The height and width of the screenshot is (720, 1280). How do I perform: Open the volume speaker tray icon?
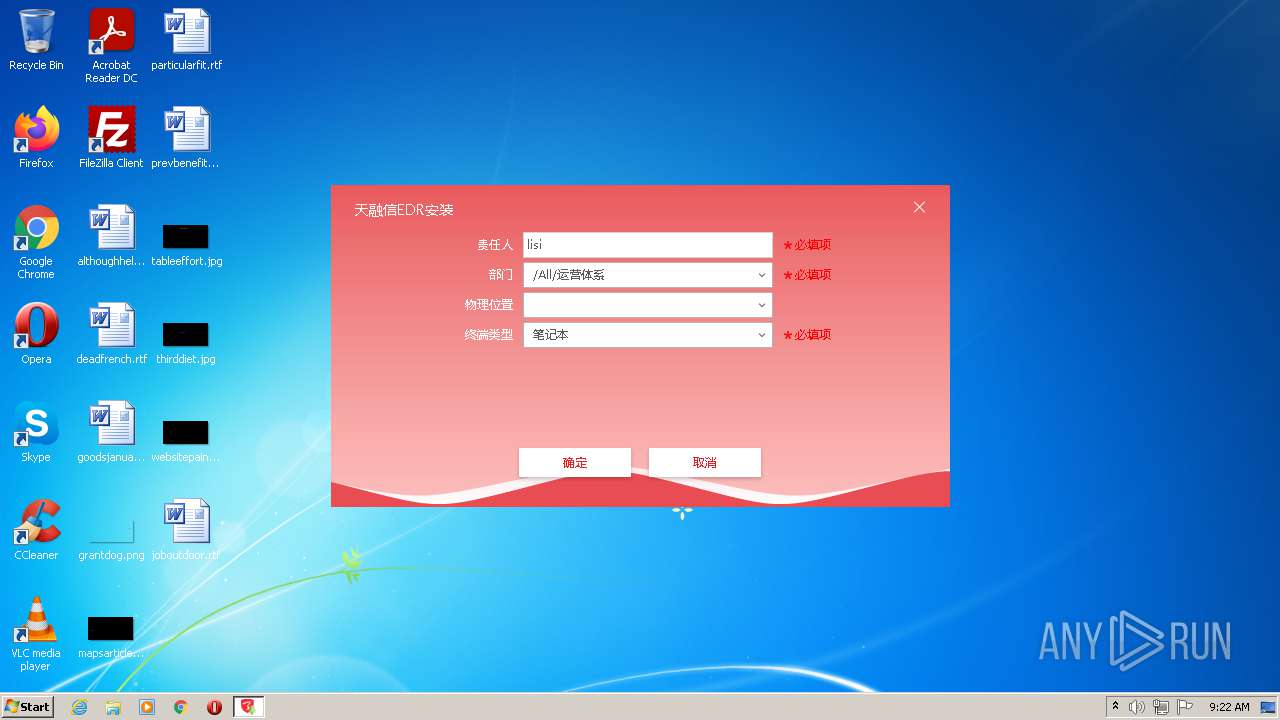[x=1137, y=707]
